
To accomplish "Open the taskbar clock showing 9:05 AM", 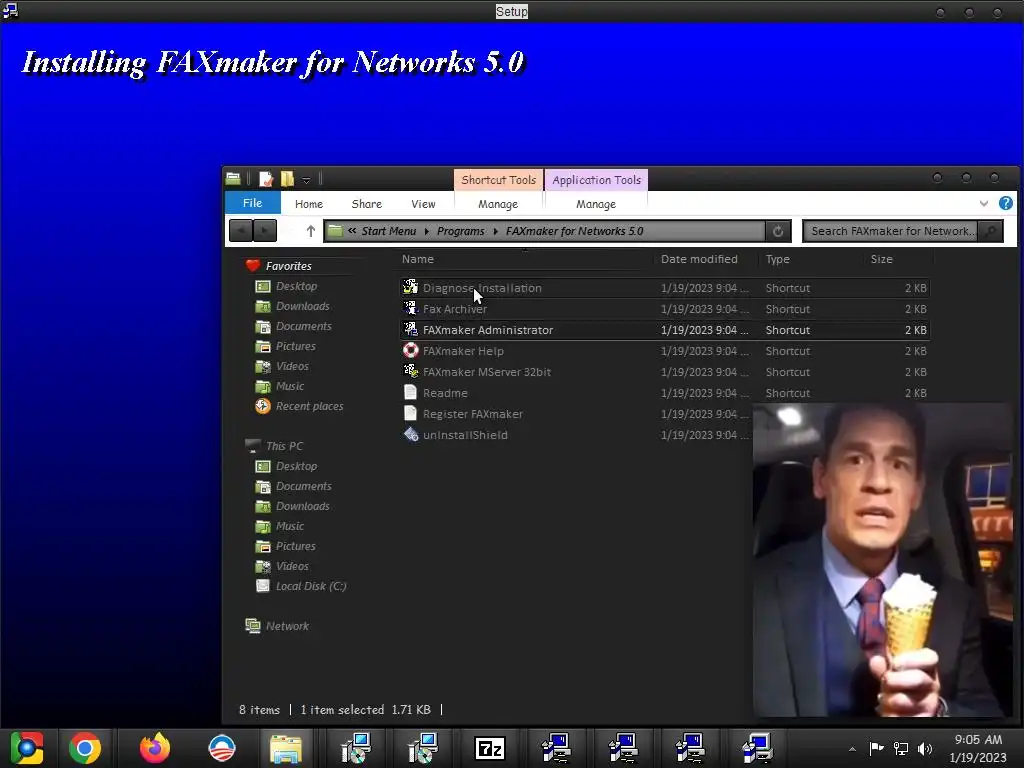I will point(978,748).
